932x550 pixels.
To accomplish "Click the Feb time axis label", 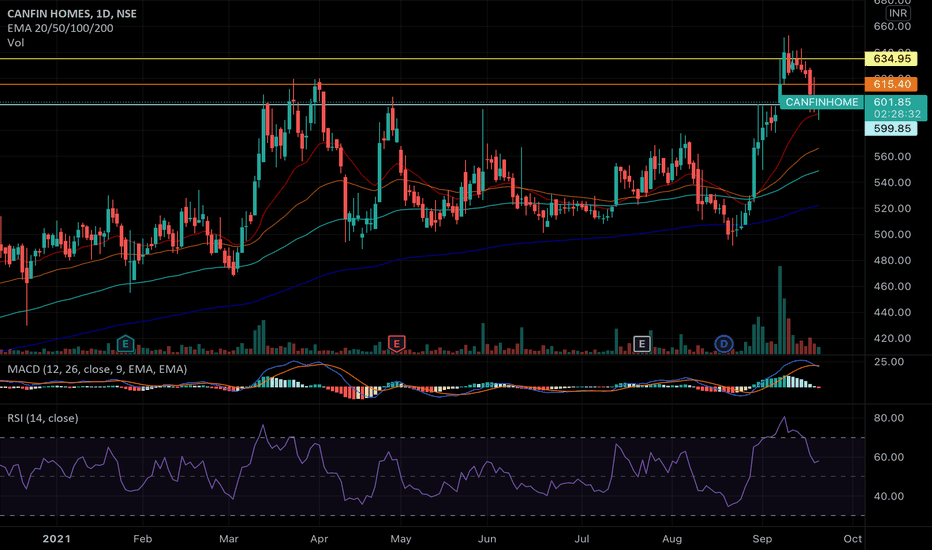I will click(143, 539).
